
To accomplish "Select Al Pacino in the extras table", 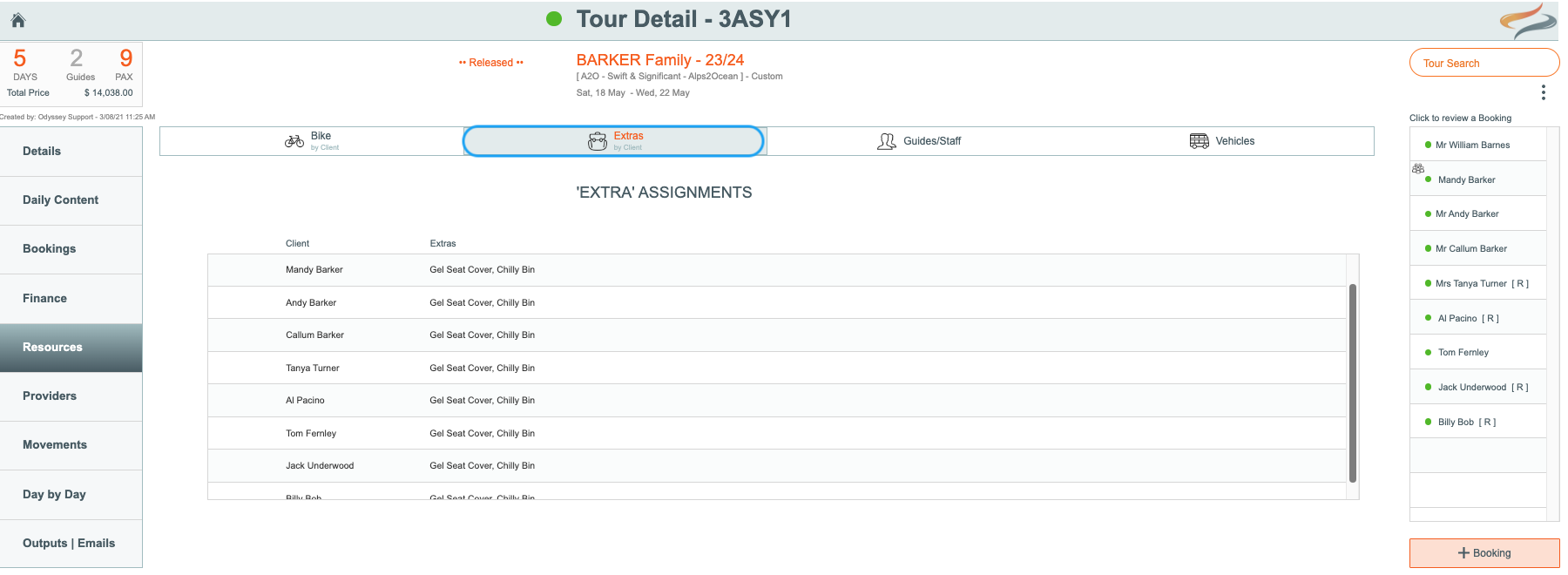I will click(305, 400).
